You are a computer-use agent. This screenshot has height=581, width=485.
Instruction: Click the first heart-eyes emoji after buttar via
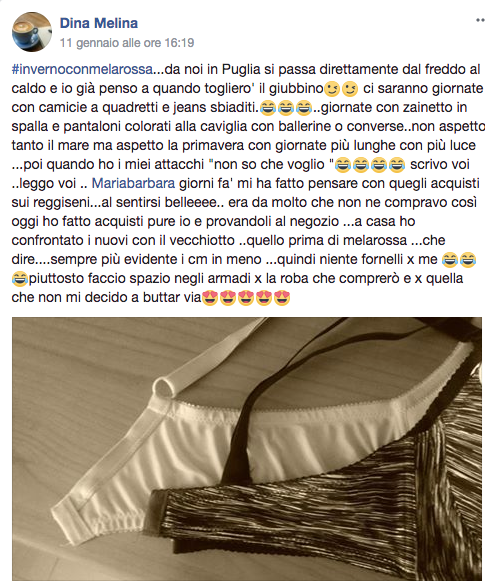(x=210, y=298)
